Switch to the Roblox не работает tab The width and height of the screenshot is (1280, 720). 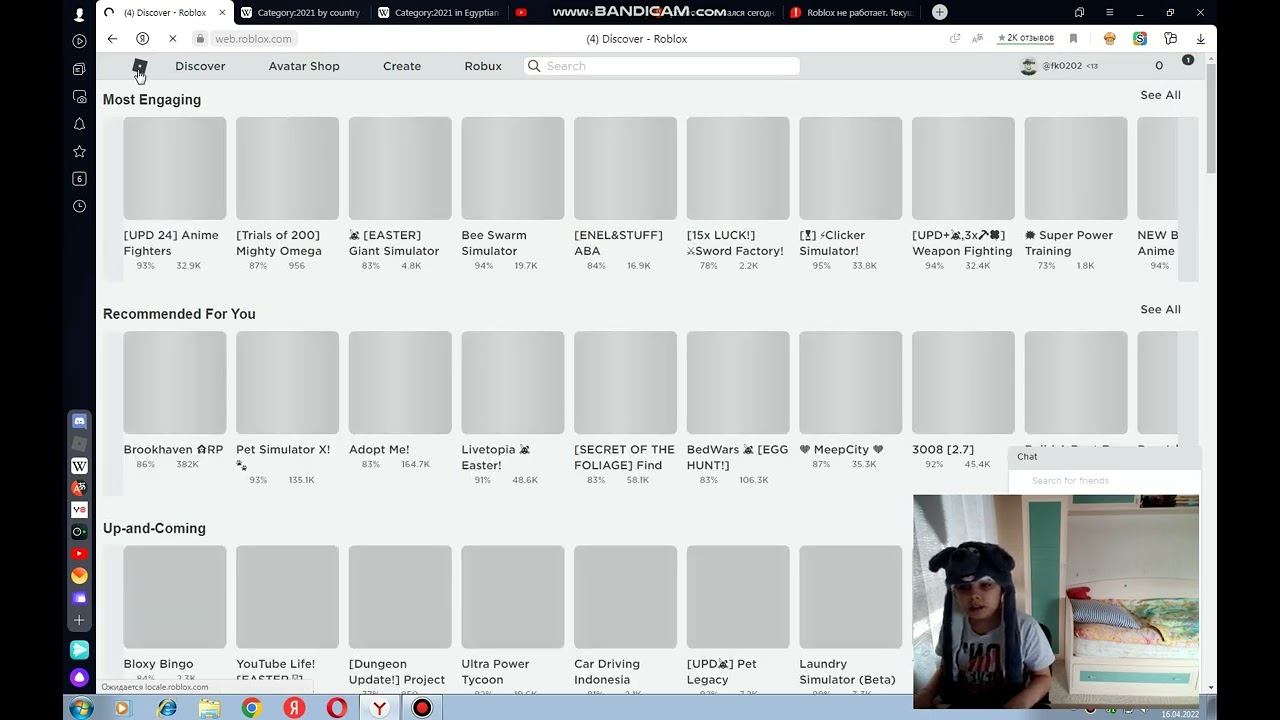coord(850,12)
